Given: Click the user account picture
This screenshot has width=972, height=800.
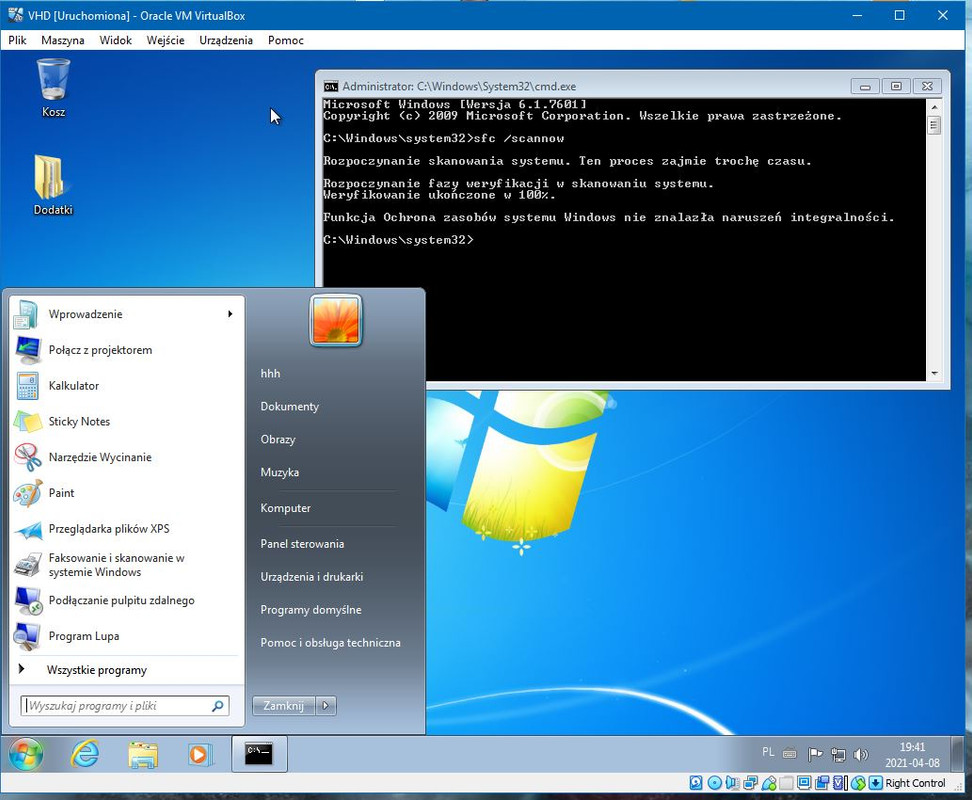Looking at the screenshot, I should (x=335, y=320).
